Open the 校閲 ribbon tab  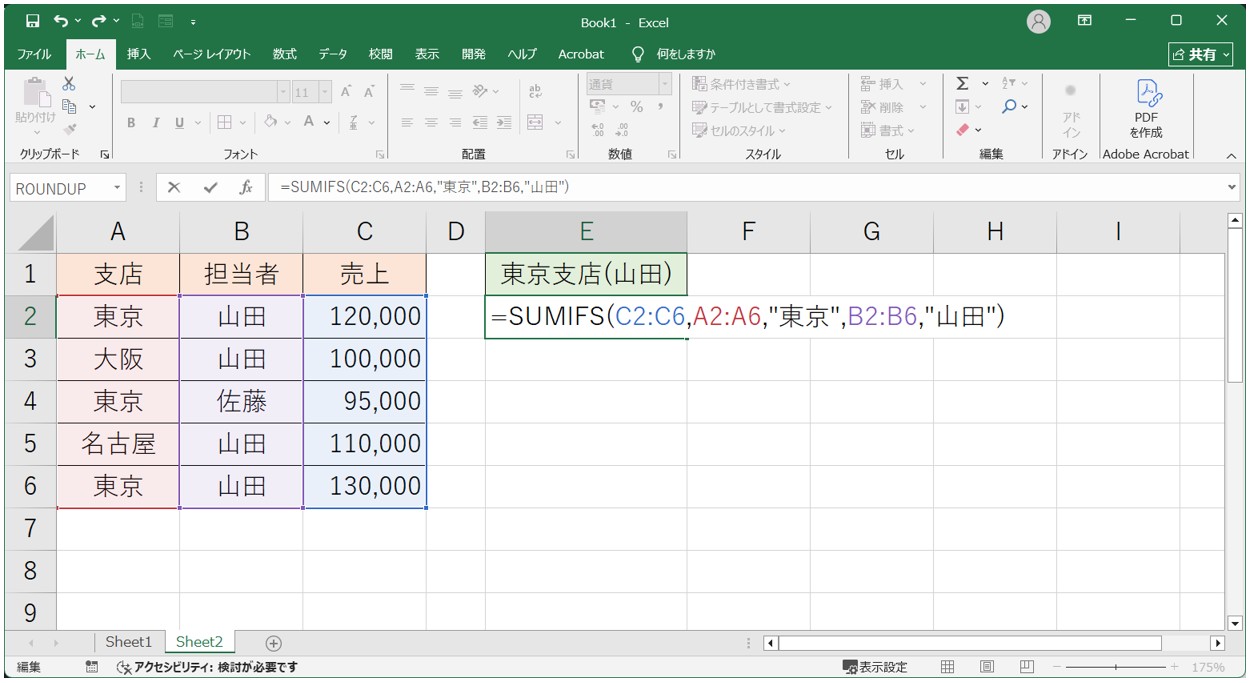pyautogui.click(x=380, y=54)
